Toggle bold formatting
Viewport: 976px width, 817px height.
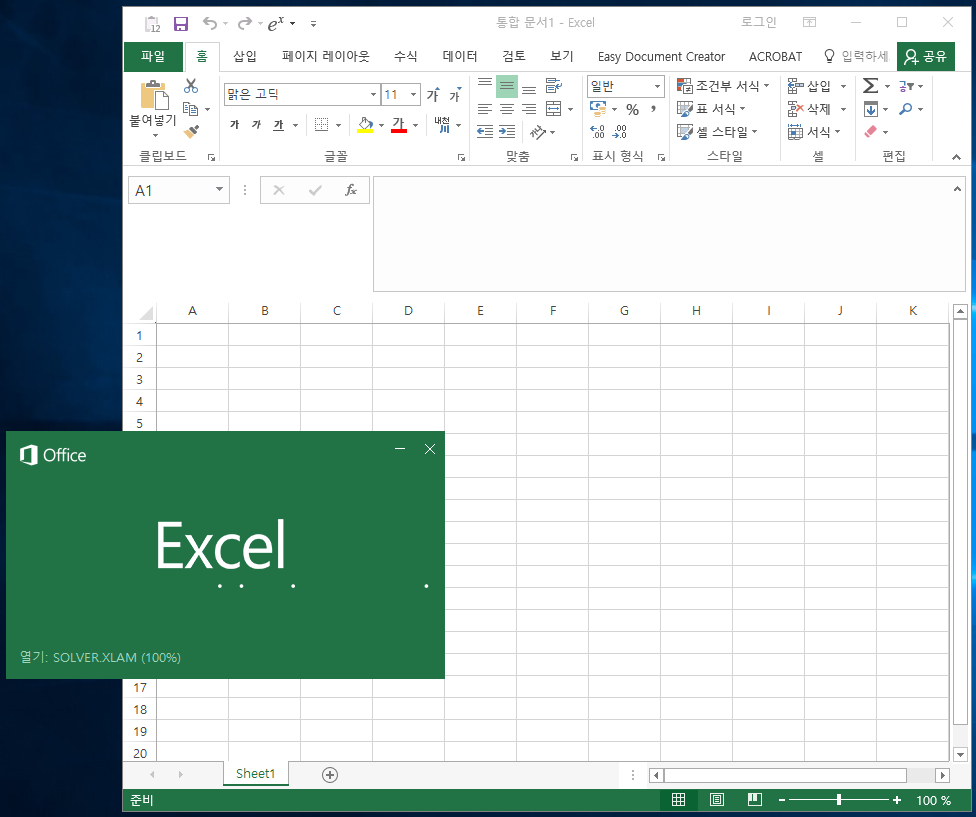[x=235, y=125]
